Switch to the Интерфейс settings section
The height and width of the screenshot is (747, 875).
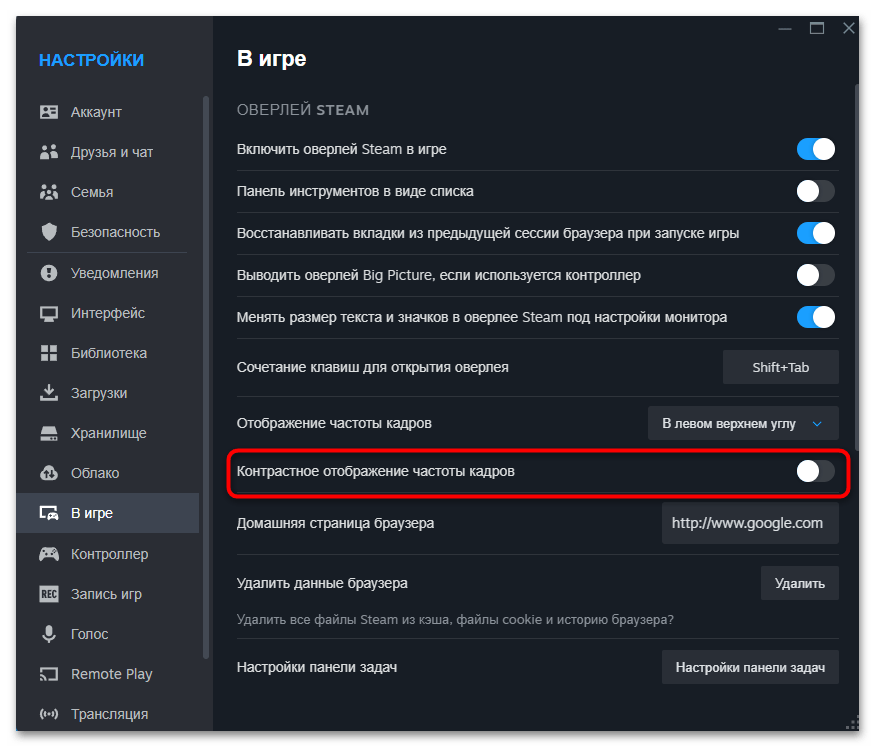pyautogui.click(x=107, y=313)
